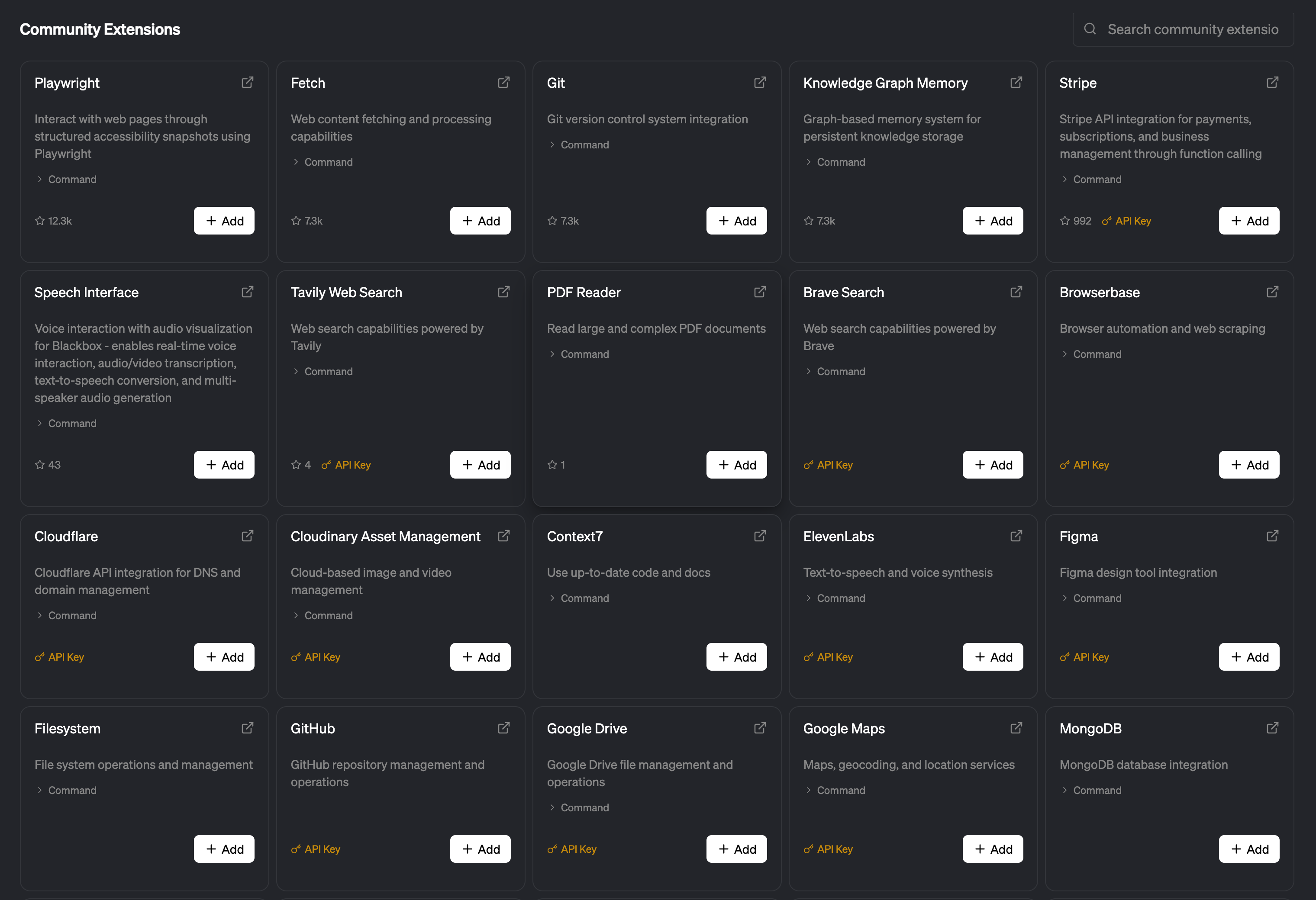
Task: Add the Tavily Web Search extension
Action: [x=480, y=465]
